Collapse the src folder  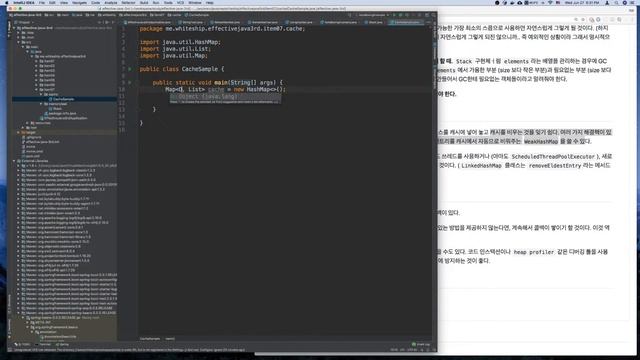pos(18,42)
